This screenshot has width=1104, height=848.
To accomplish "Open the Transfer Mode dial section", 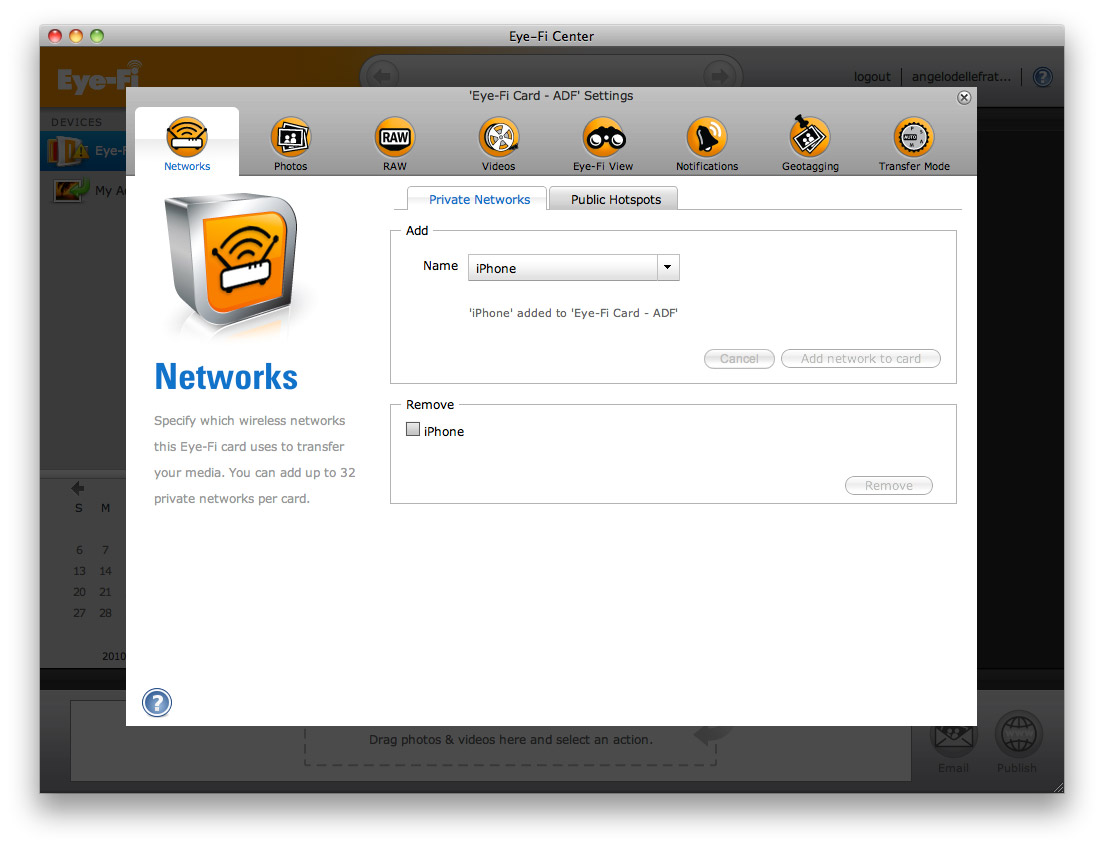I will click(x=914, y=144).
